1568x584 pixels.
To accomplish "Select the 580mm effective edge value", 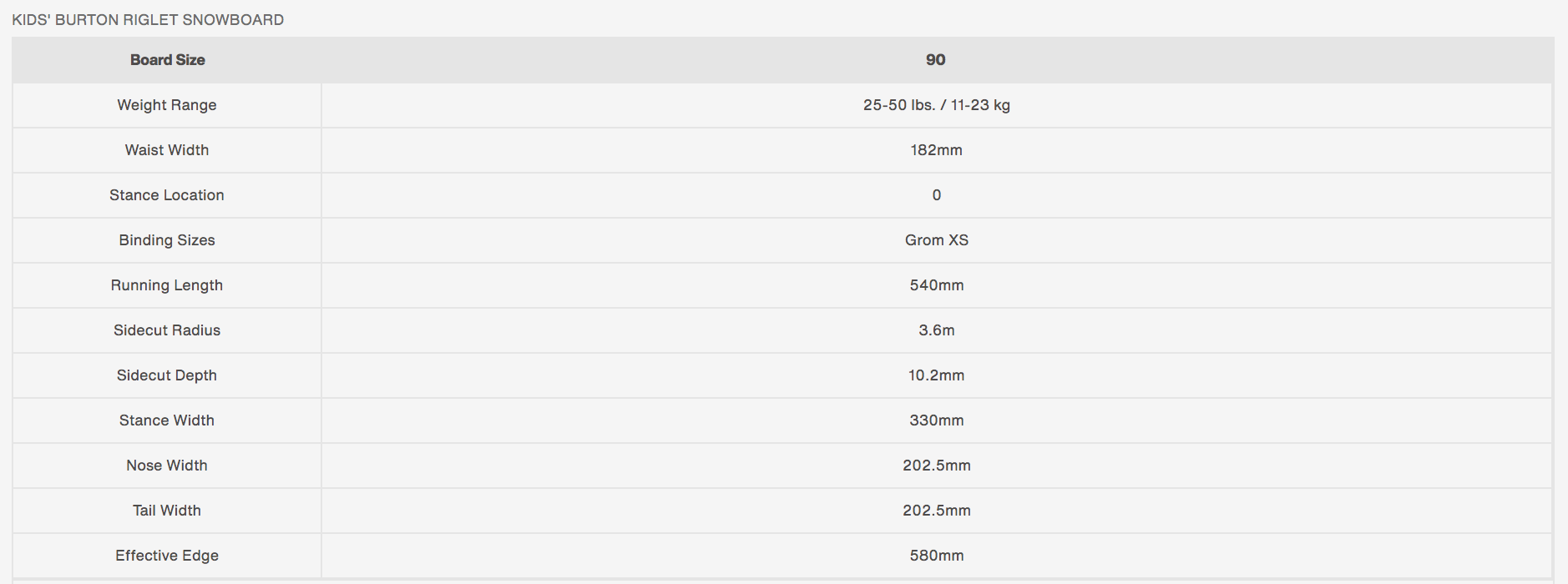I will coord(936,556).
